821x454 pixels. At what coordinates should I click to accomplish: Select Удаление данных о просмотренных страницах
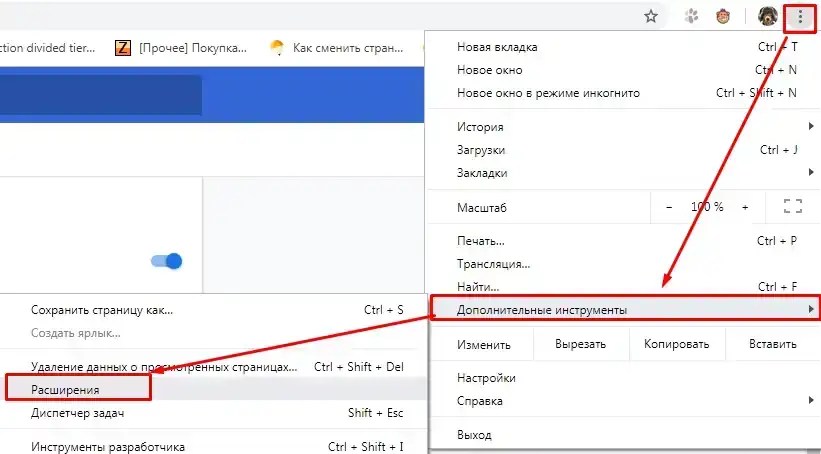click(x=212, y=367)
